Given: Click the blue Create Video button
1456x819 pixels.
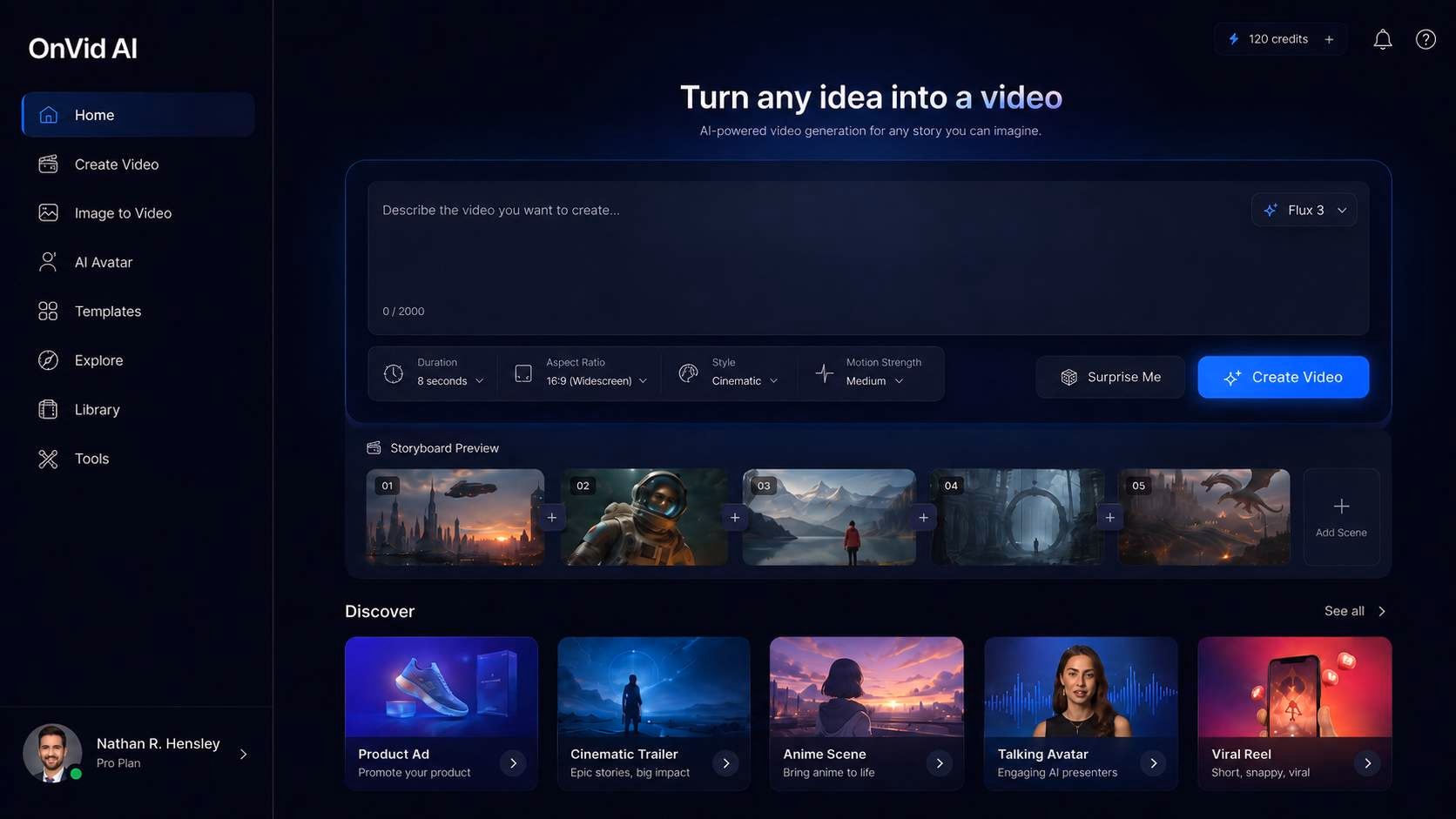Looking at the screenshot, I should click(1283, 377).
